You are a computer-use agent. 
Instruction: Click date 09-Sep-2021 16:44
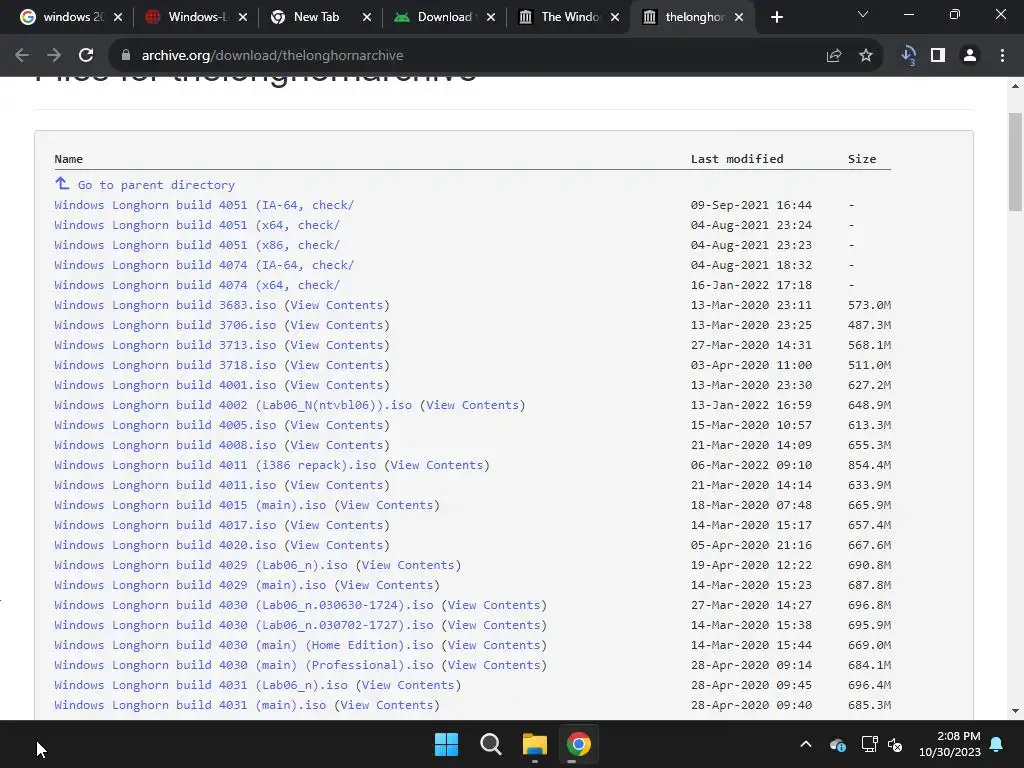click(x=751, y=205)
